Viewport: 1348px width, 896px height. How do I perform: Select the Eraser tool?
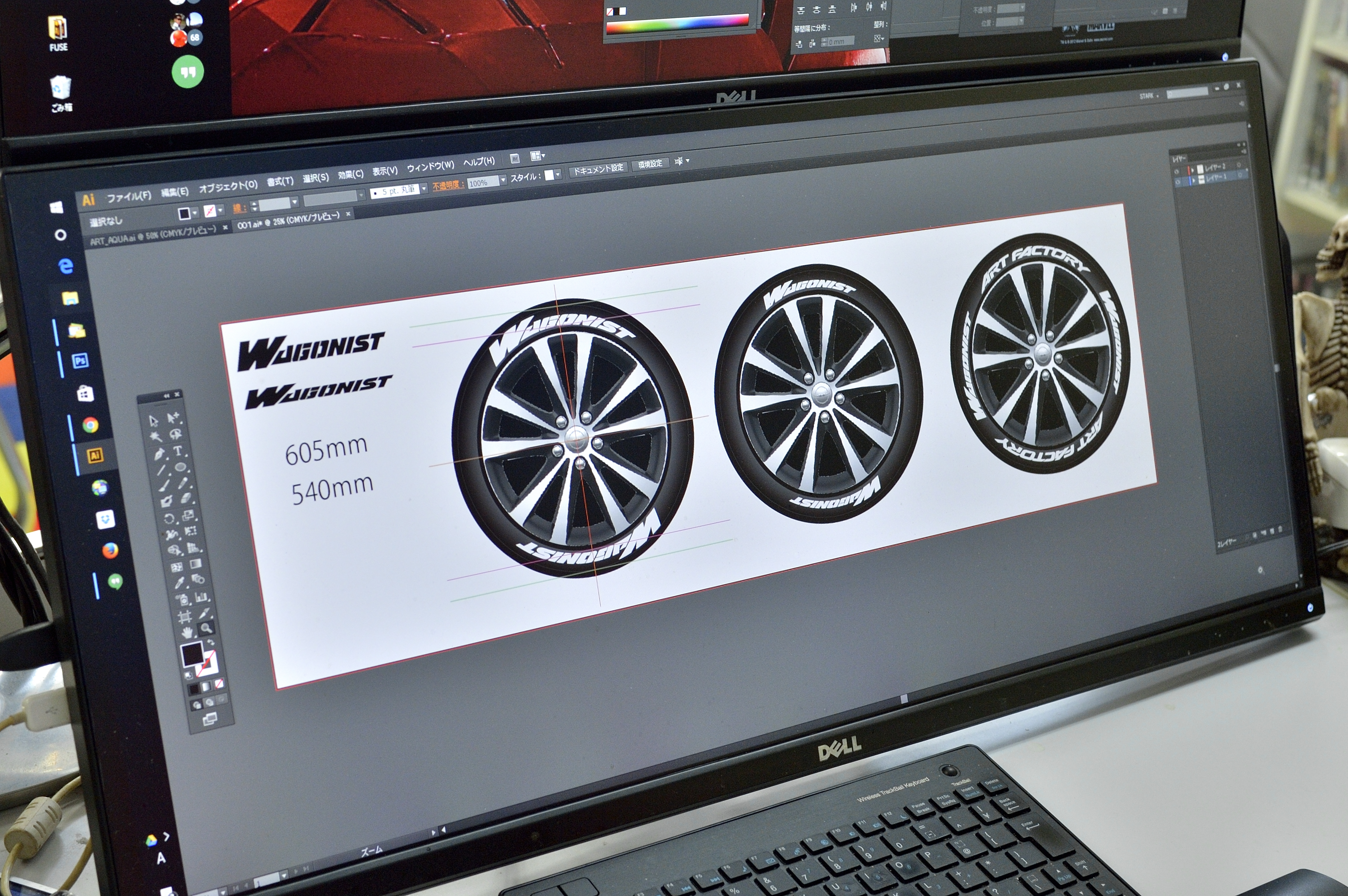point(186,498)
